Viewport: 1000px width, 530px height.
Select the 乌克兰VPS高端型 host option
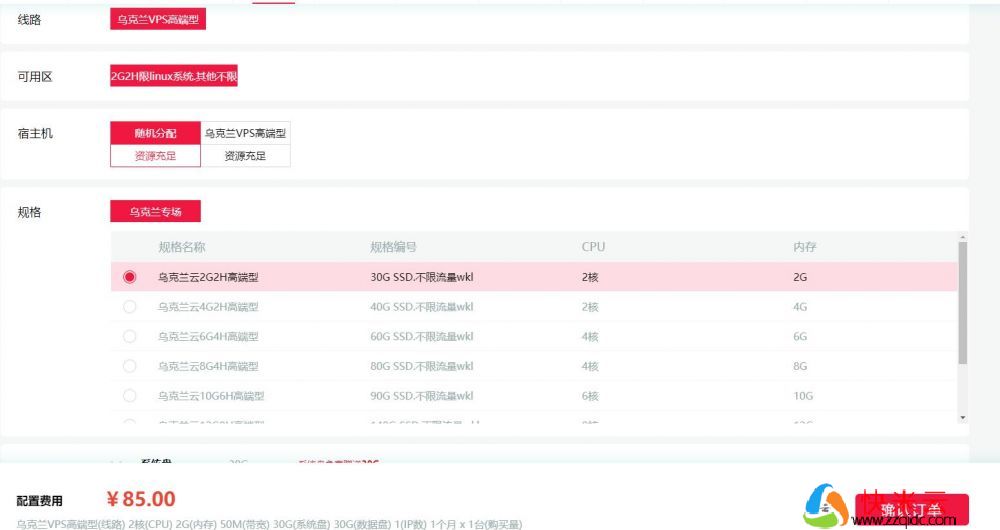[x=246, y=133]
